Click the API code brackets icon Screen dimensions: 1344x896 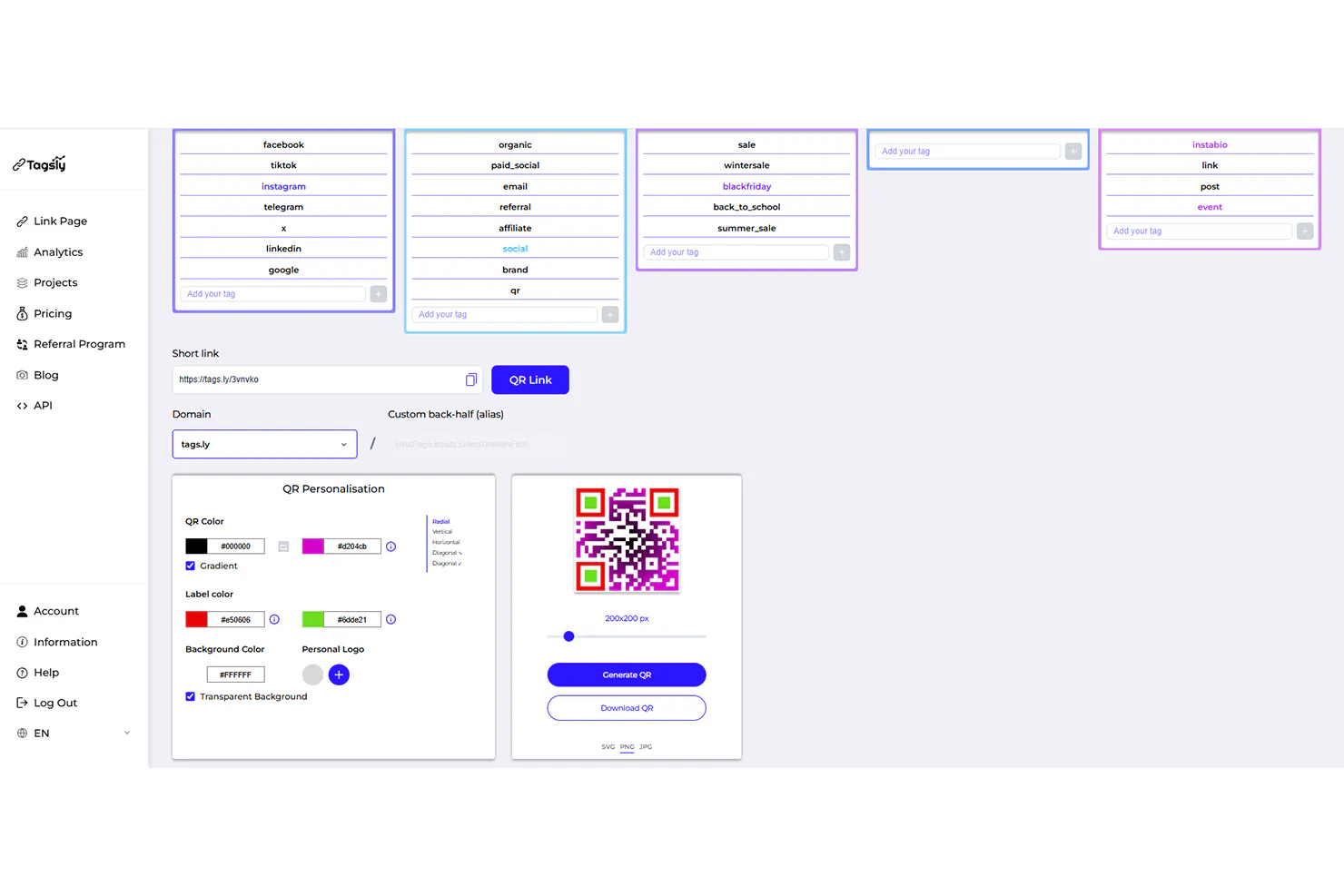(x=23, y=406)
